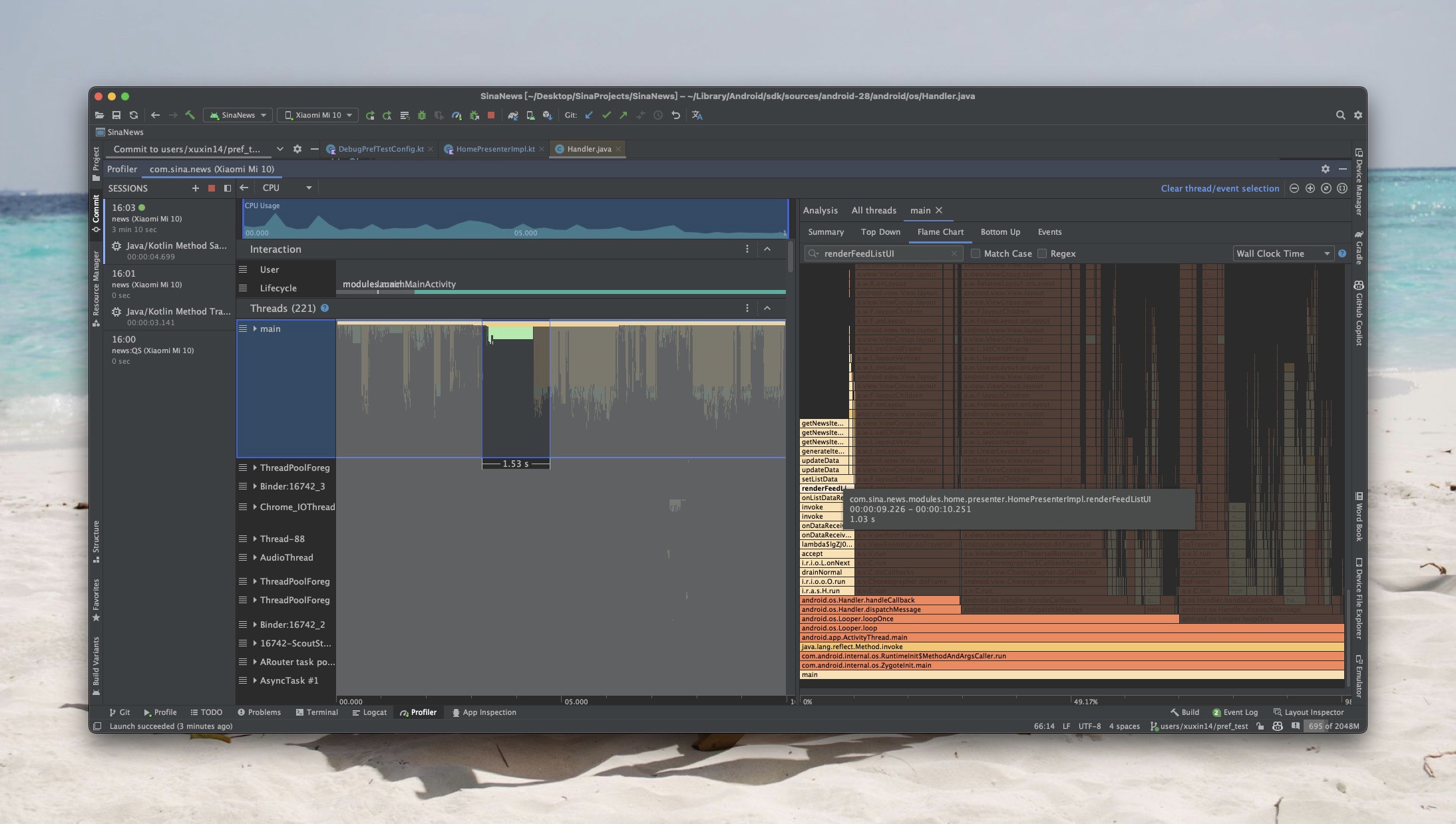Click zoom in icon in profiler toolbar
Viewport: 1456px width, 824px height.
[1310, 188]
